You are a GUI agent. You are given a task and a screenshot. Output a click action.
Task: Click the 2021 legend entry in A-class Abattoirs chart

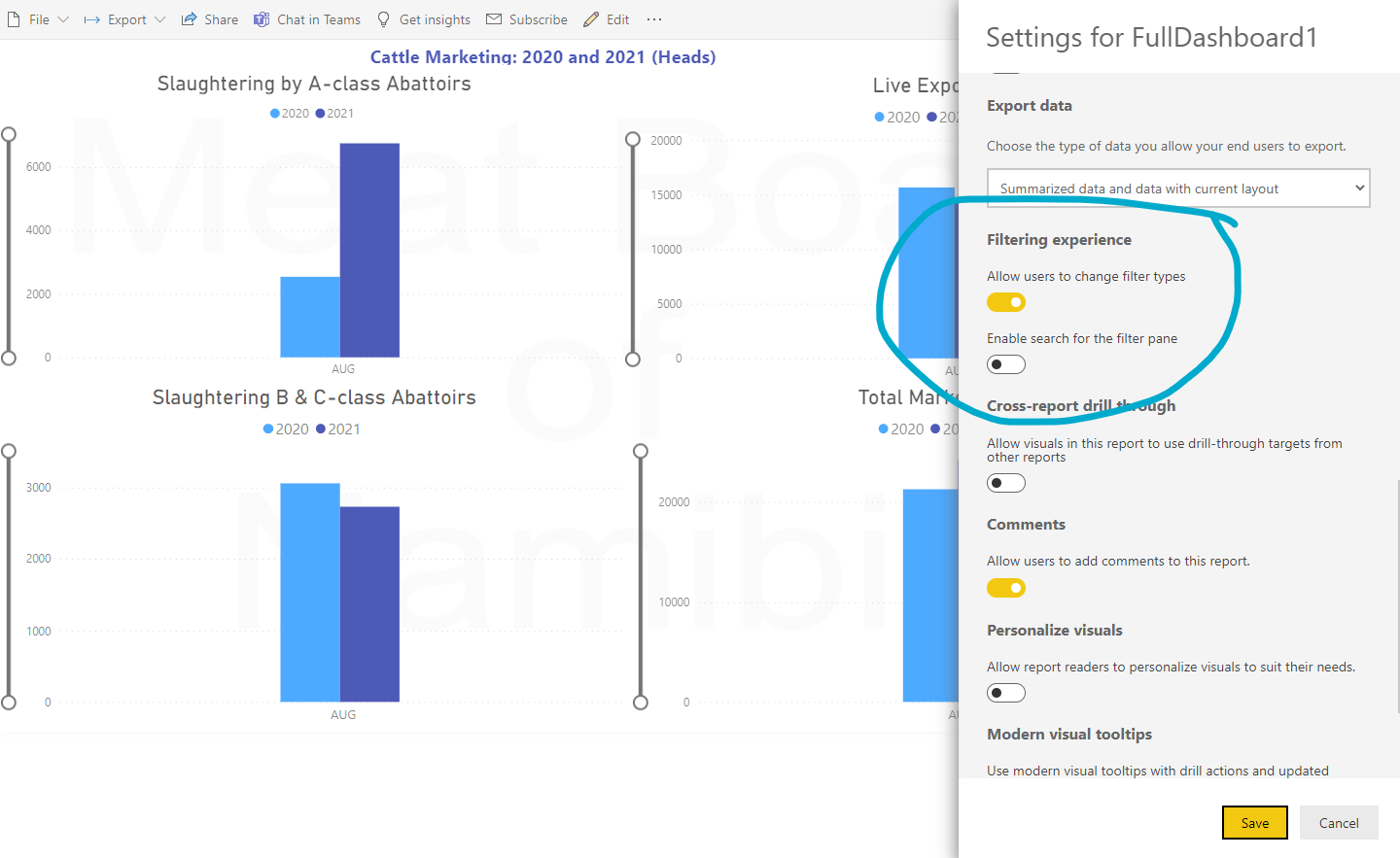[x=334, y=114]
